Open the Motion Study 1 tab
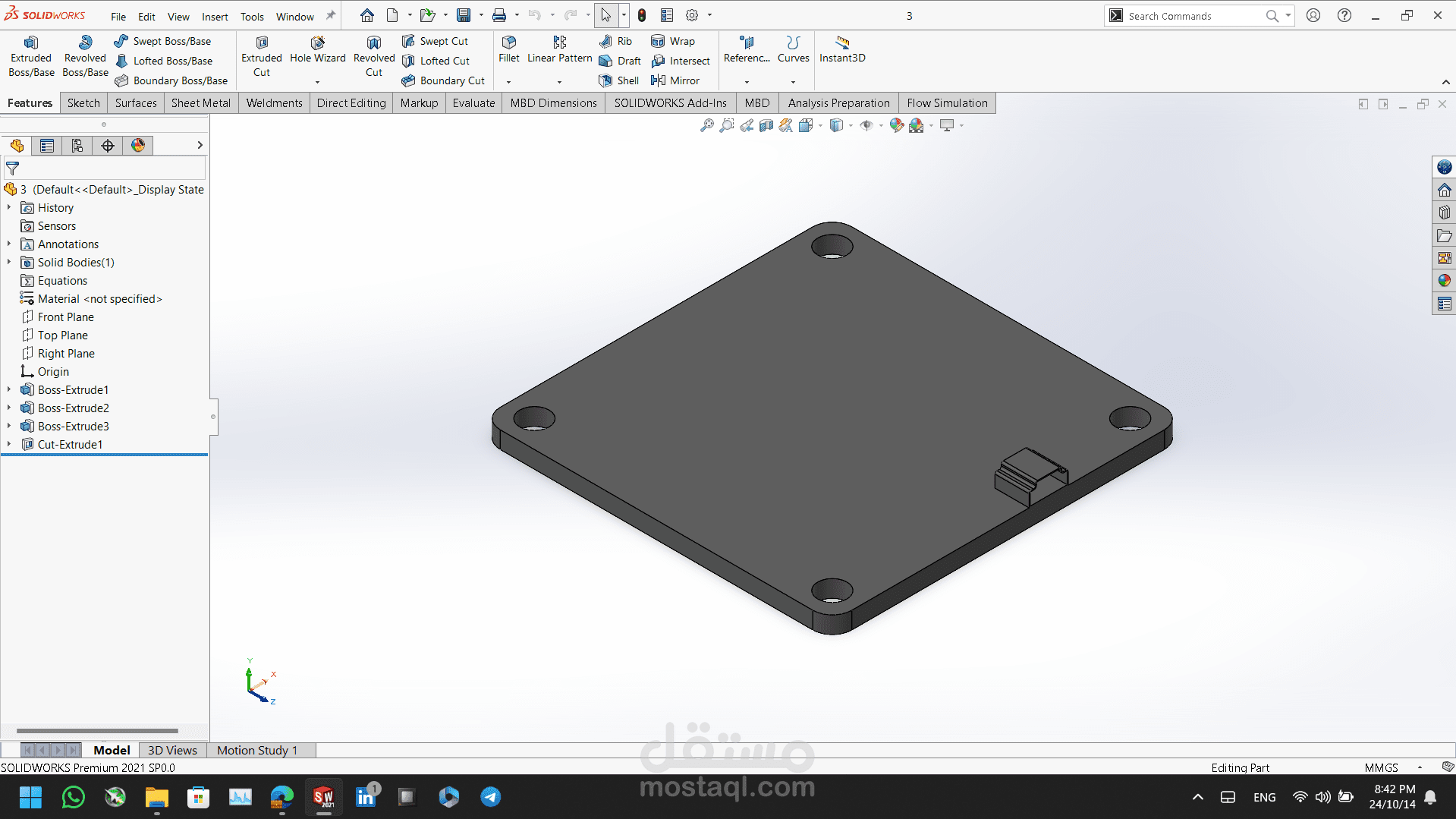Image resolution: width=1456 pixels, height=819 pixels. [257, 750]
